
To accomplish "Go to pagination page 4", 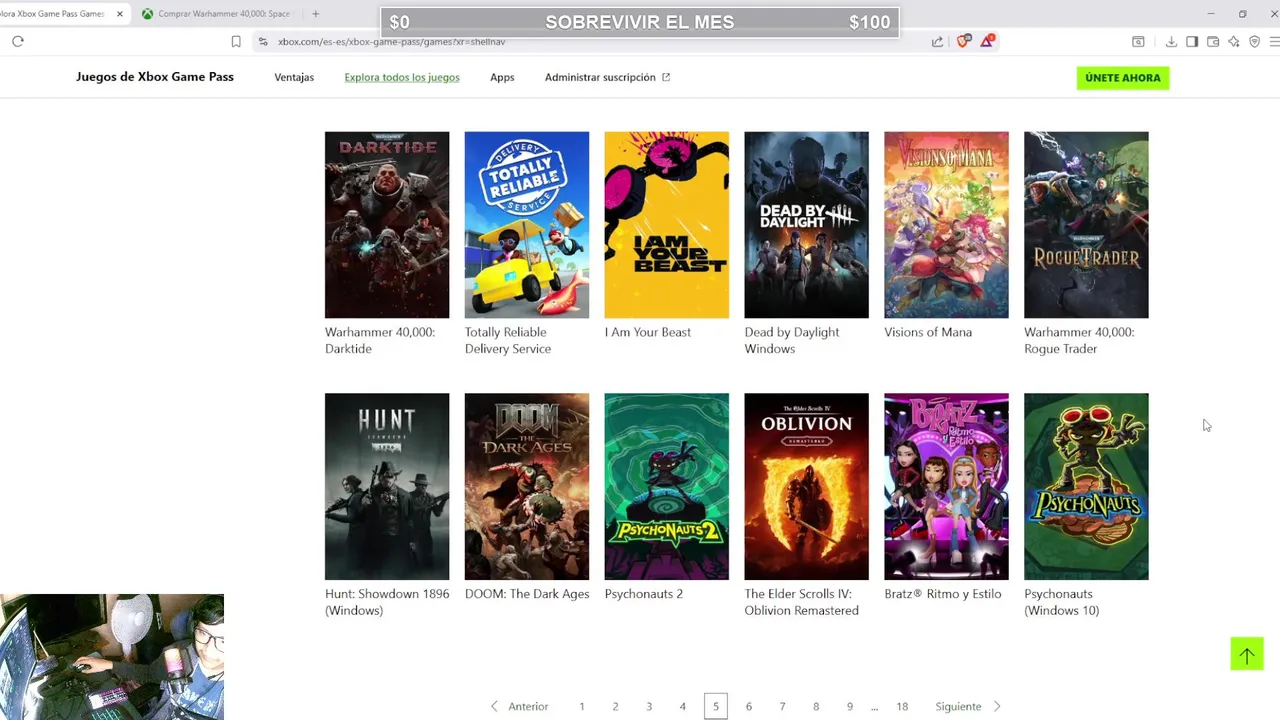I will pyautogui.click(x=683, y=706).
